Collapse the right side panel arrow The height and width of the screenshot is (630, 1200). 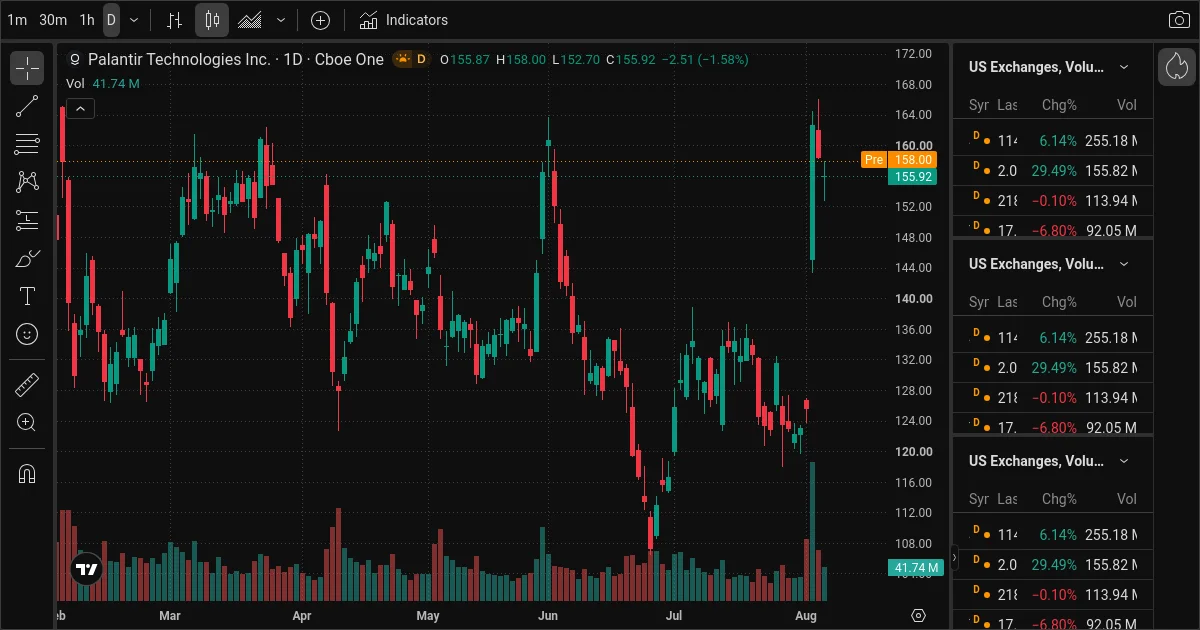[954, 558]
